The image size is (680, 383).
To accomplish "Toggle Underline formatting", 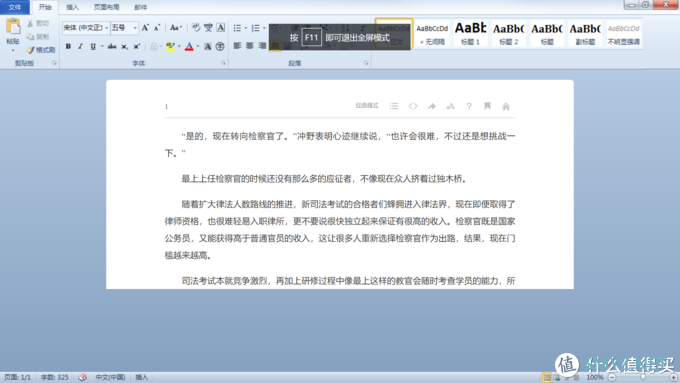I will coord(93,46).
